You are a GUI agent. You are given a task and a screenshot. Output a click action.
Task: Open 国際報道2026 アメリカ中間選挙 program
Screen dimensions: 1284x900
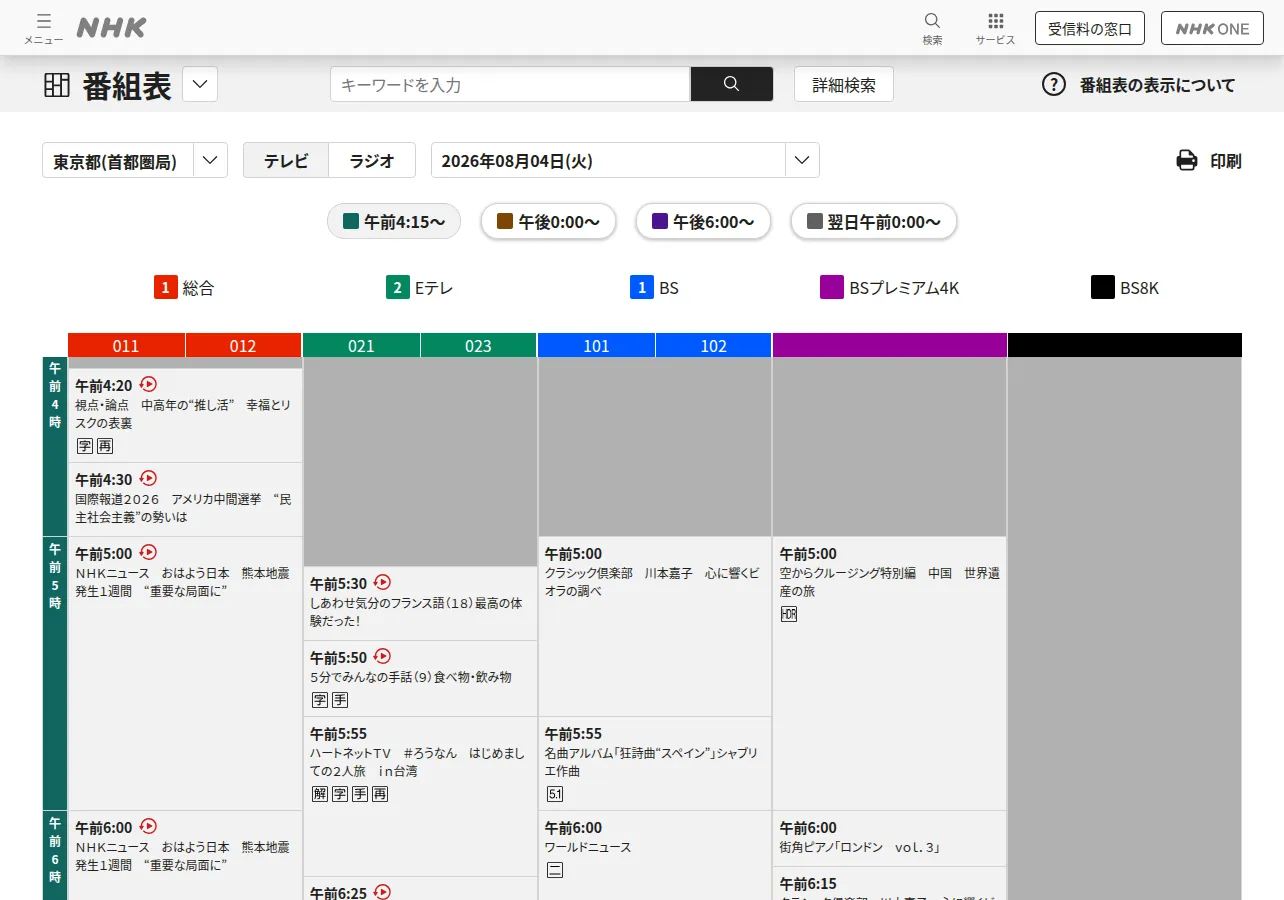(x=185, y=499)
